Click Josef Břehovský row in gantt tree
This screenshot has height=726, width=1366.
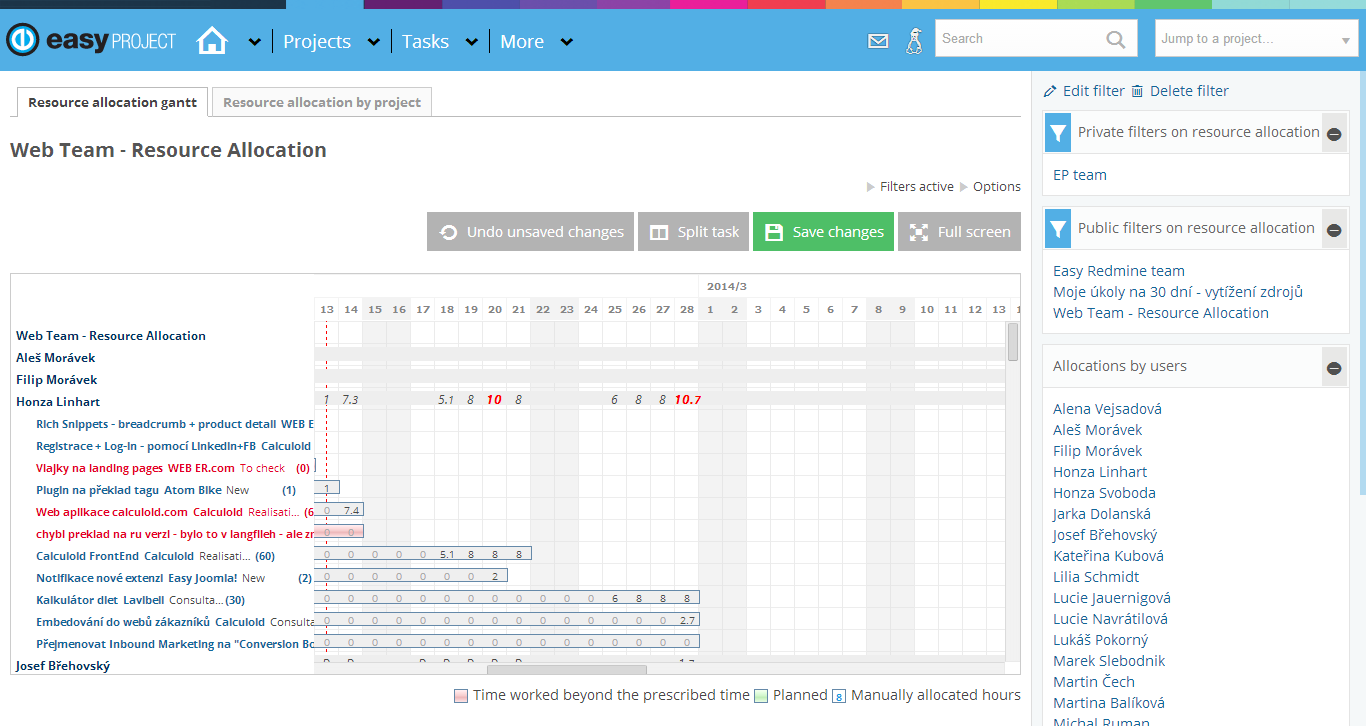click(x=63, y=666)
